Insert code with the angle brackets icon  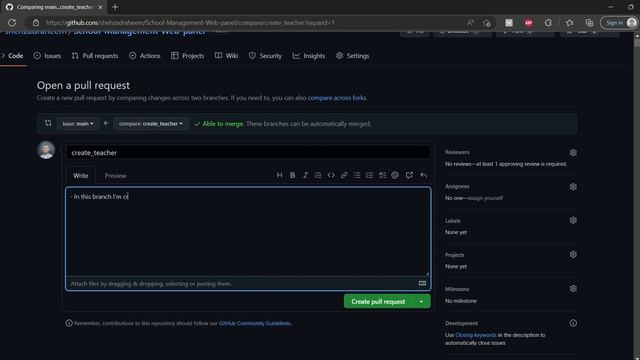[x=331, y=175]
